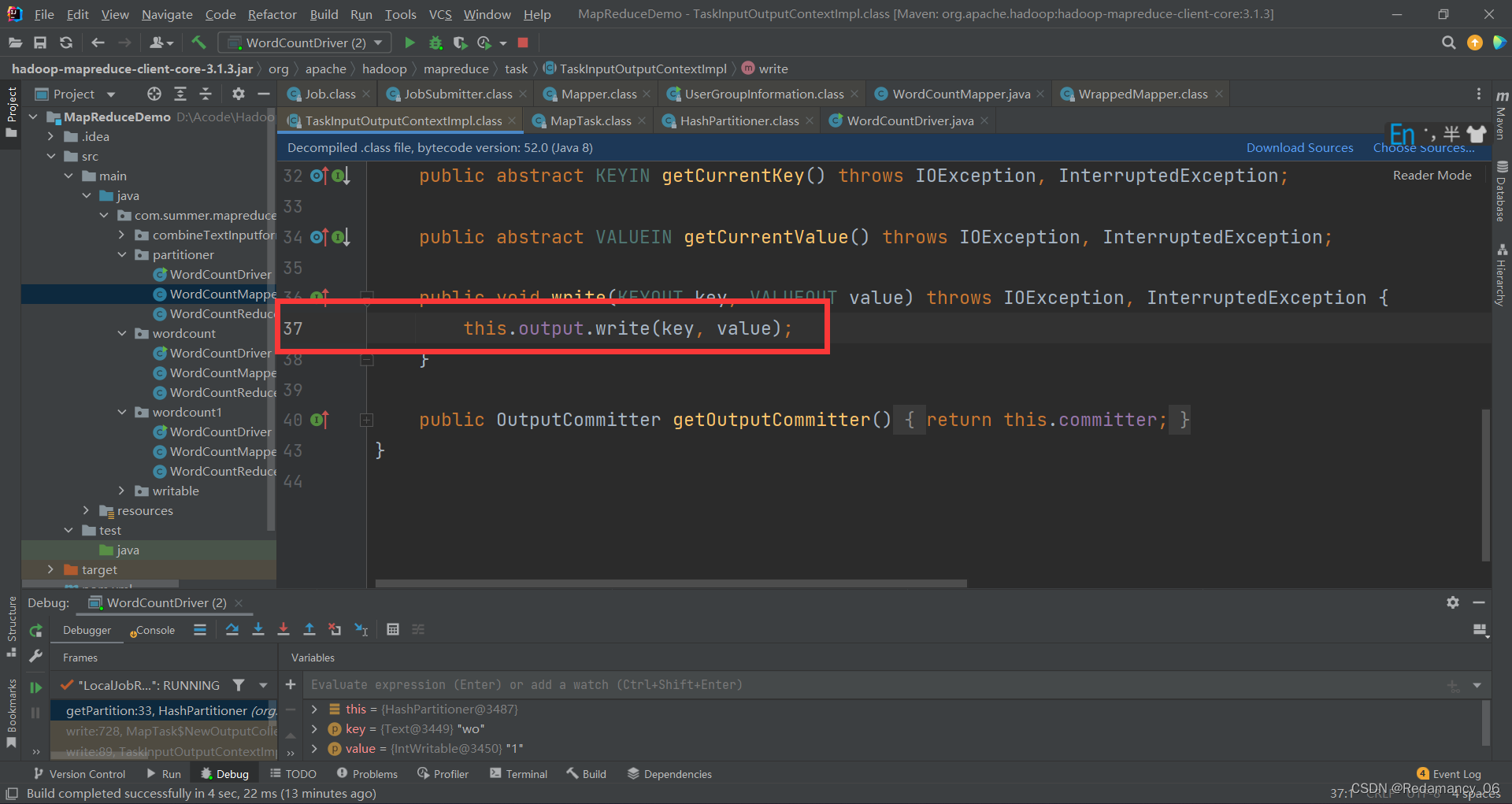The height and width of the screenshot is (804, 1512).
Task: Collapse the src folder in project tree
Action: (51, 156)
